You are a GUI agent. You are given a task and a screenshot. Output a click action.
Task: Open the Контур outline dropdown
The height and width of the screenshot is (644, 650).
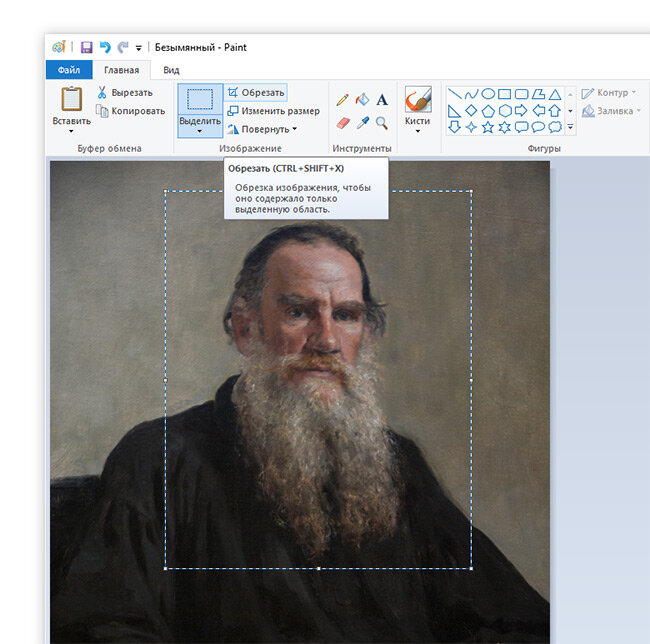(x=608, y=93)
